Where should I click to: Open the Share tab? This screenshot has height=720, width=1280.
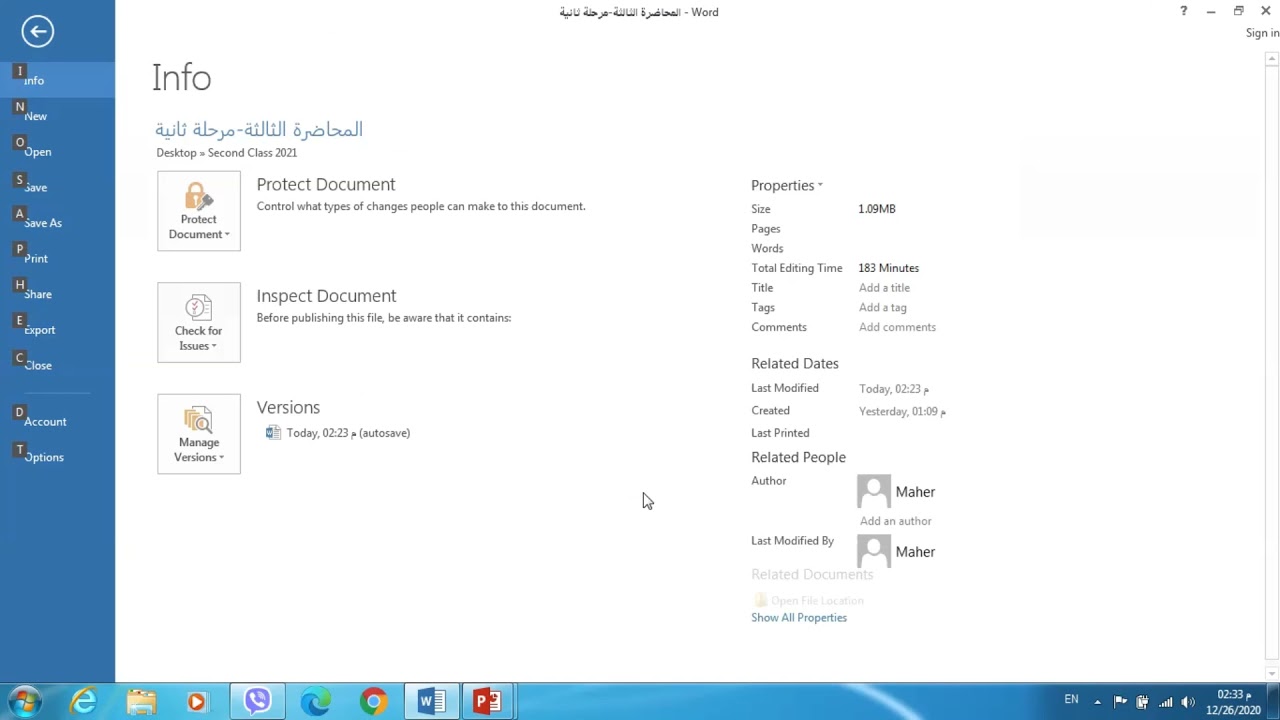[57, 294]
